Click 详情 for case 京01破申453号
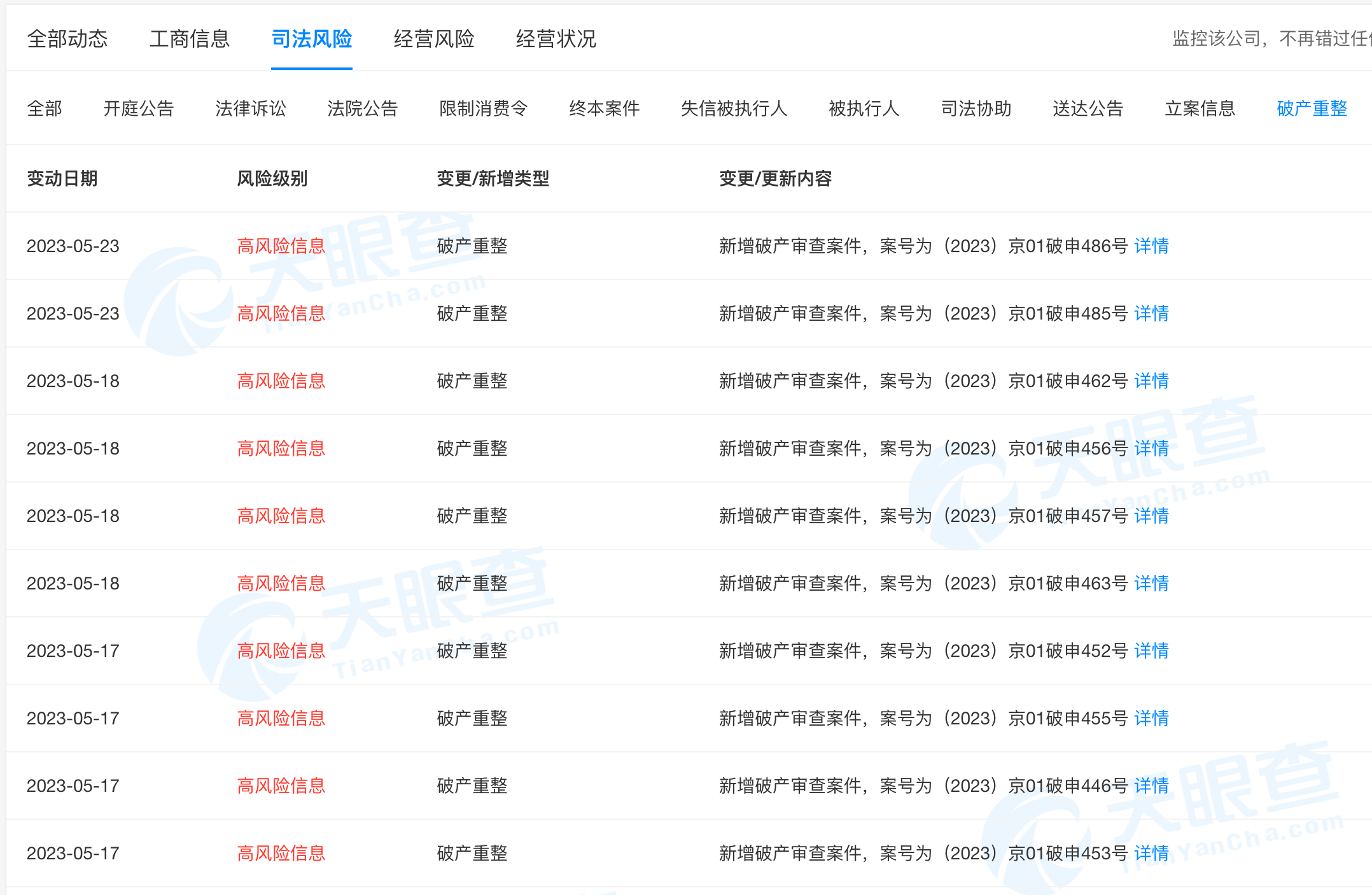1372x895 pixels. click(1151, 853)
